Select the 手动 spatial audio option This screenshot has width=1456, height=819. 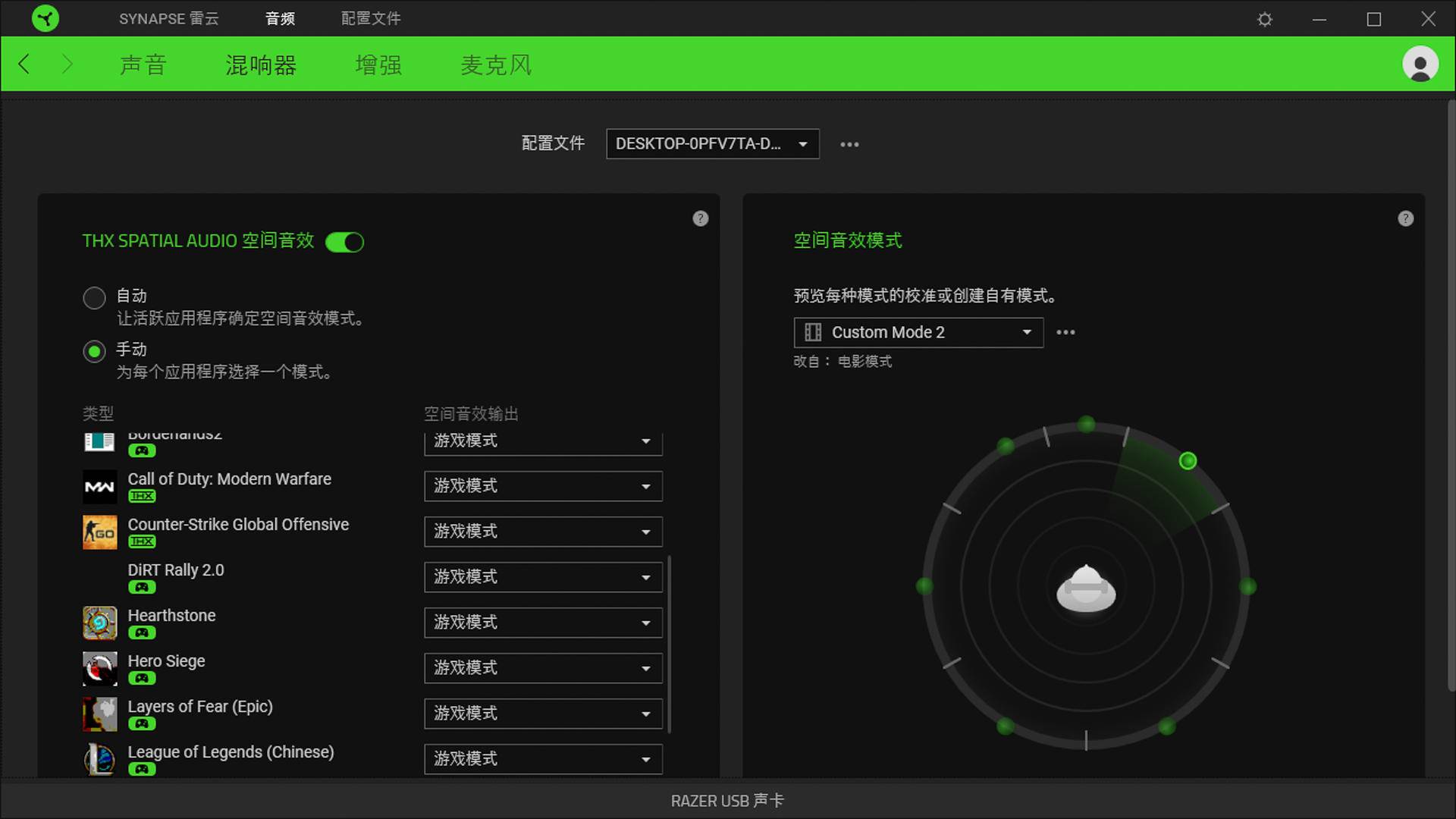coord(94,351)
